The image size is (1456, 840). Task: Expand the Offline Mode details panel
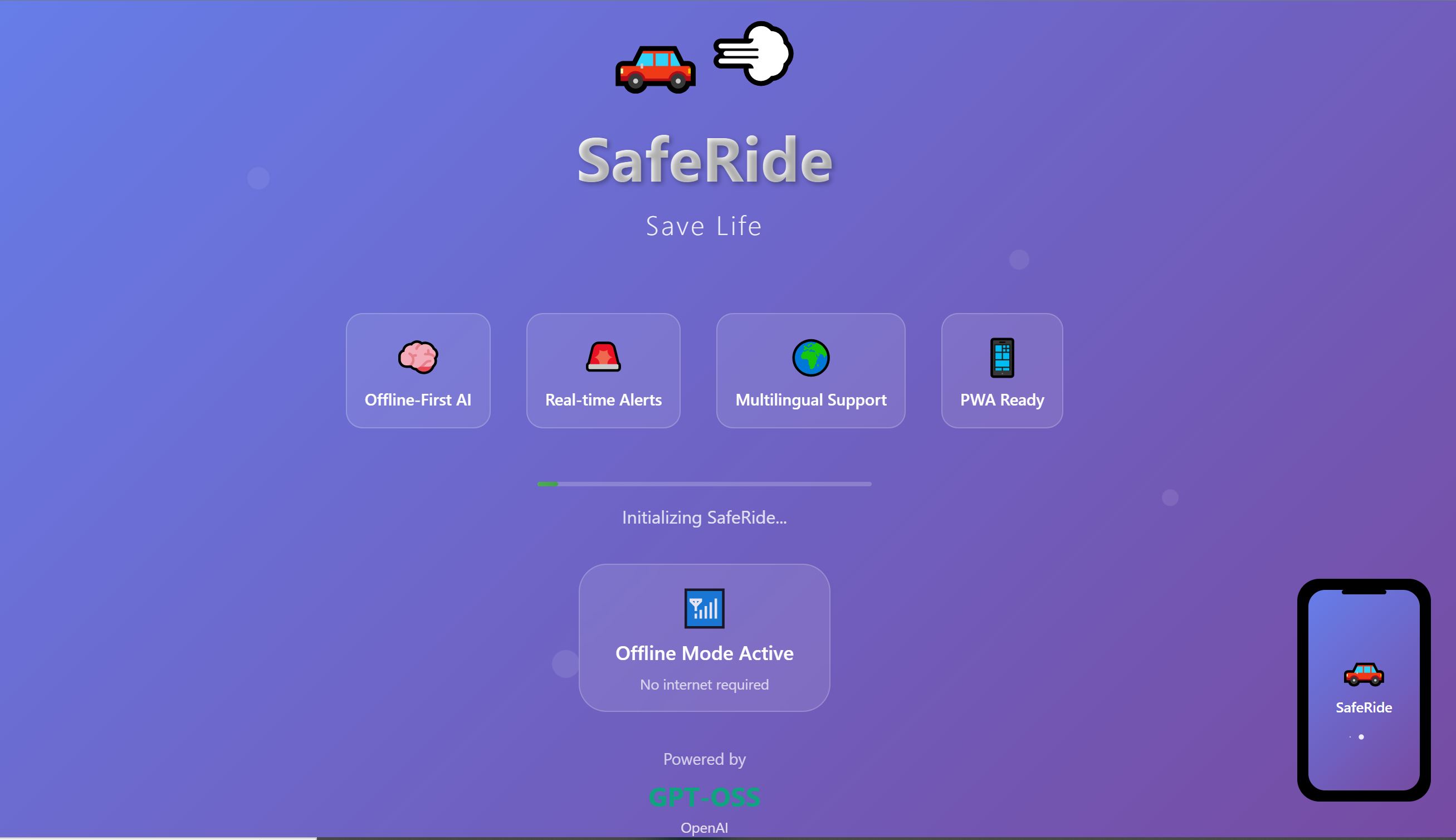tap(704, 637)
